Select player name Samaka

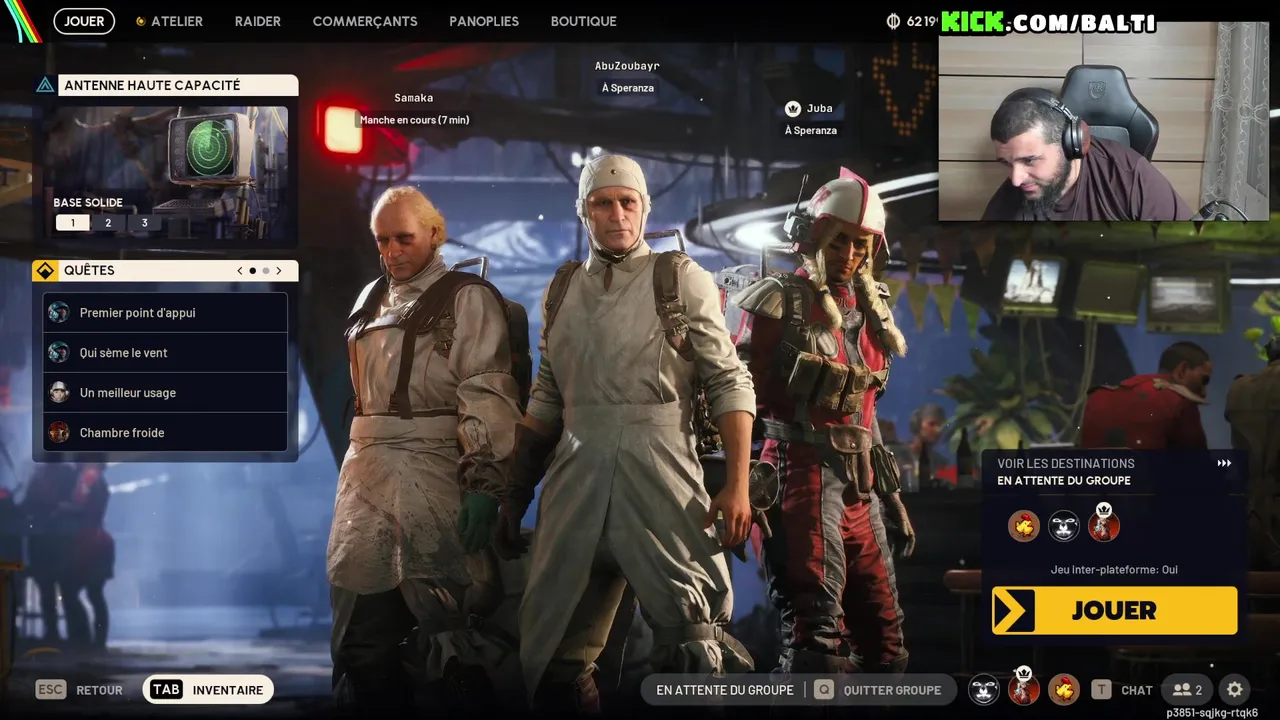click(x=413, y=98)
